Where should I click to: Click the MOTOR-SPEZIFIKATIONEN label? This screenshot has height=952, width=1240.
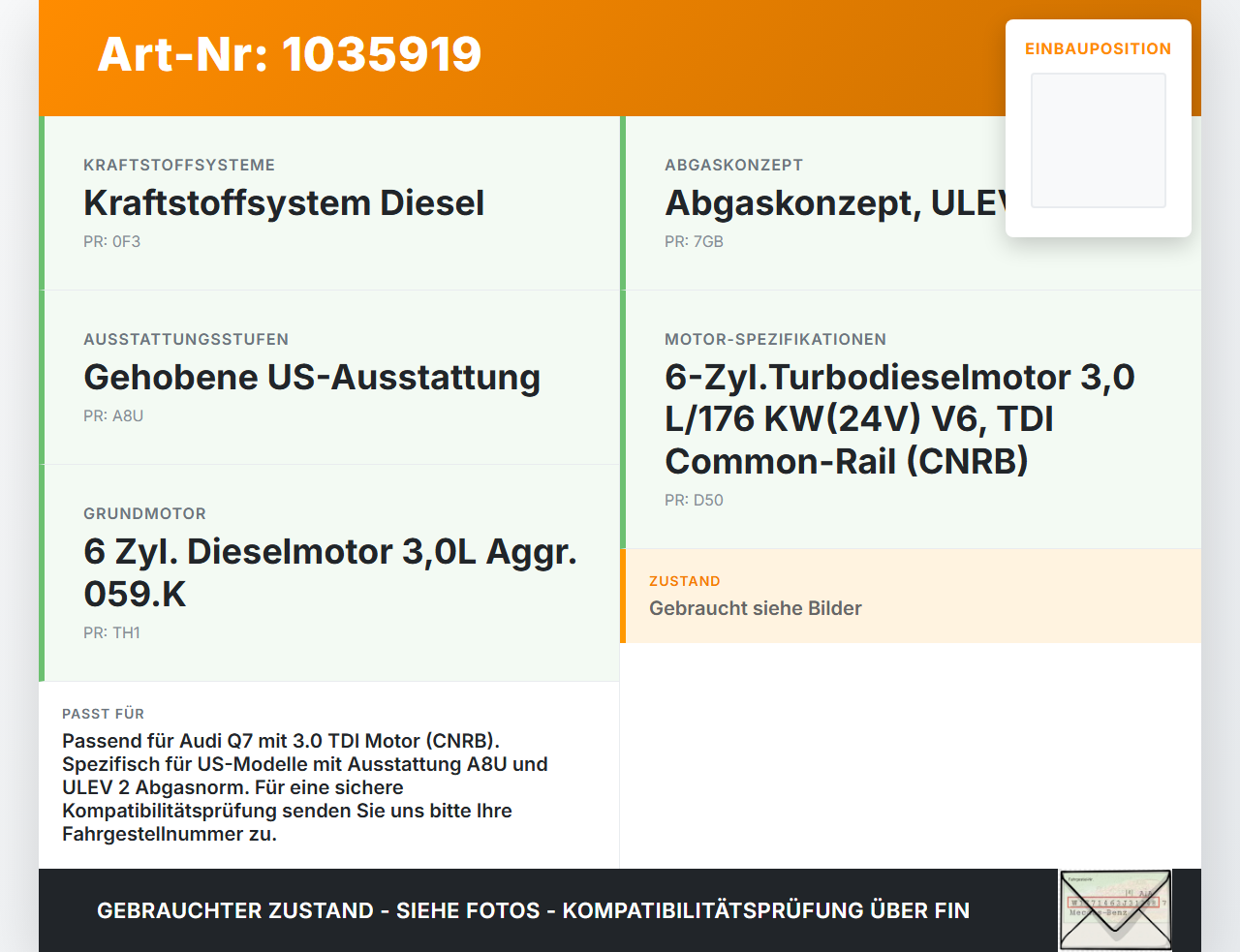775,339
